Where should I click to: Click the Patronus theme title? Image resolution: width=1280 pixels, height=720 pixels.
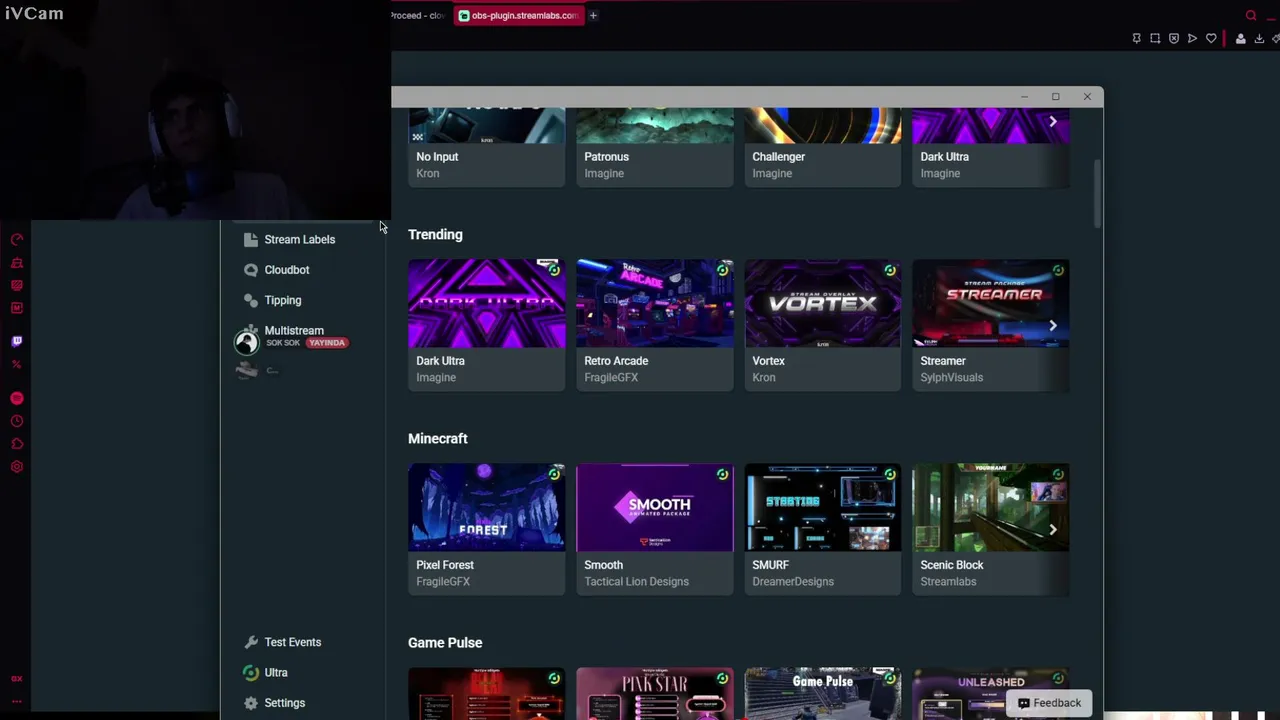tap(606, 157)
